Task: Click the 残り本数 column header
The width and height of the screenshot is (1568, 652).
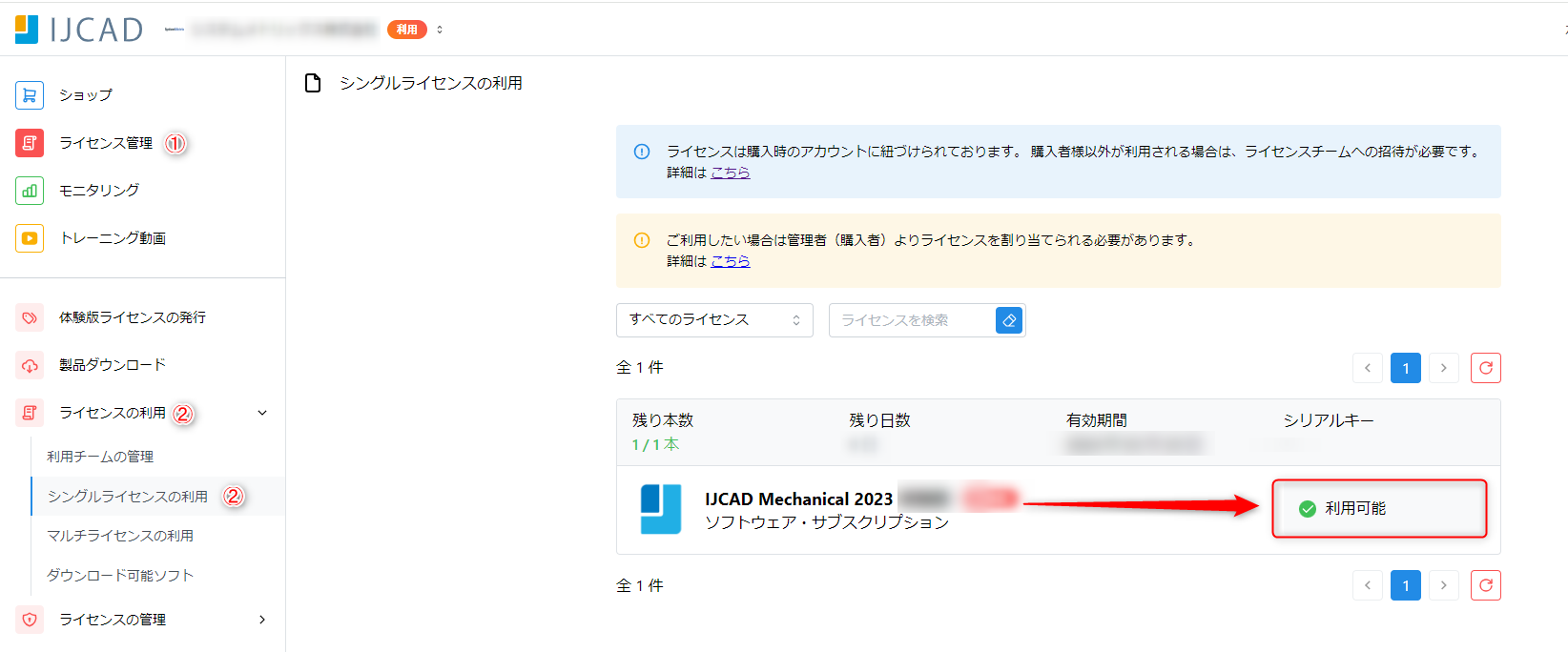Action: [663, 420]
